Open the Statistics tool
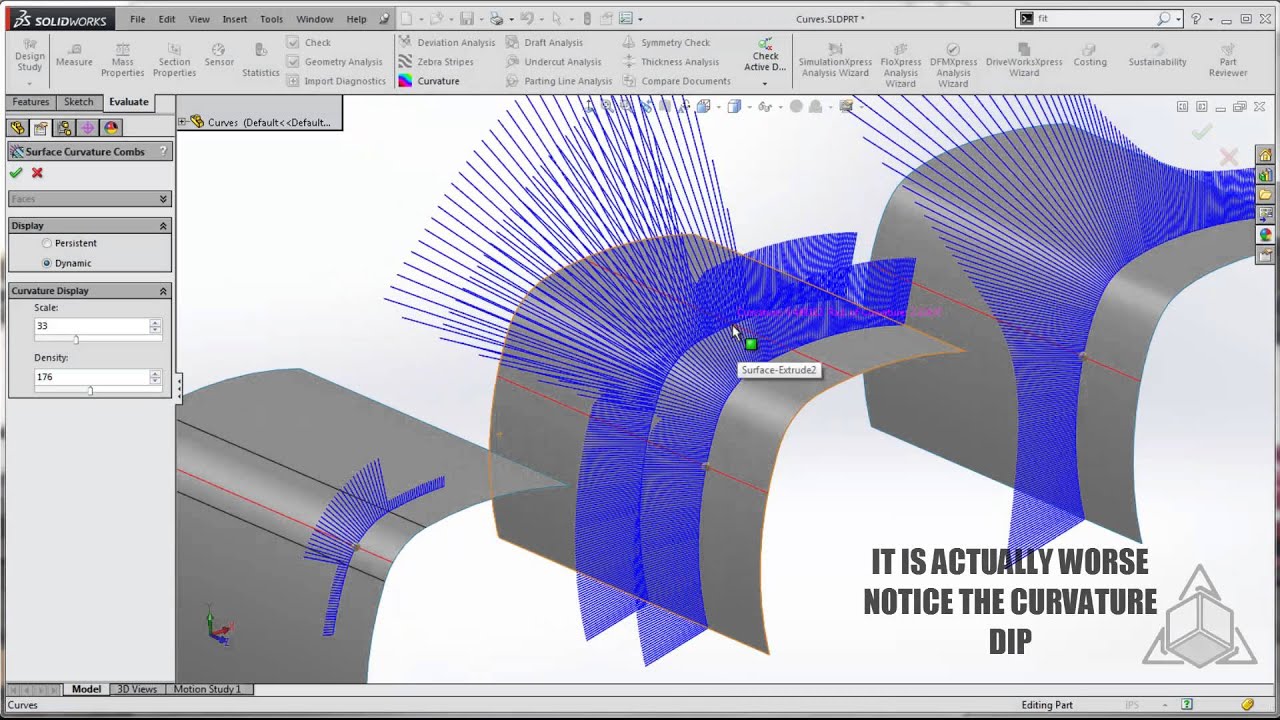The height and width of the screenshot is (720, 1280). 260,60
